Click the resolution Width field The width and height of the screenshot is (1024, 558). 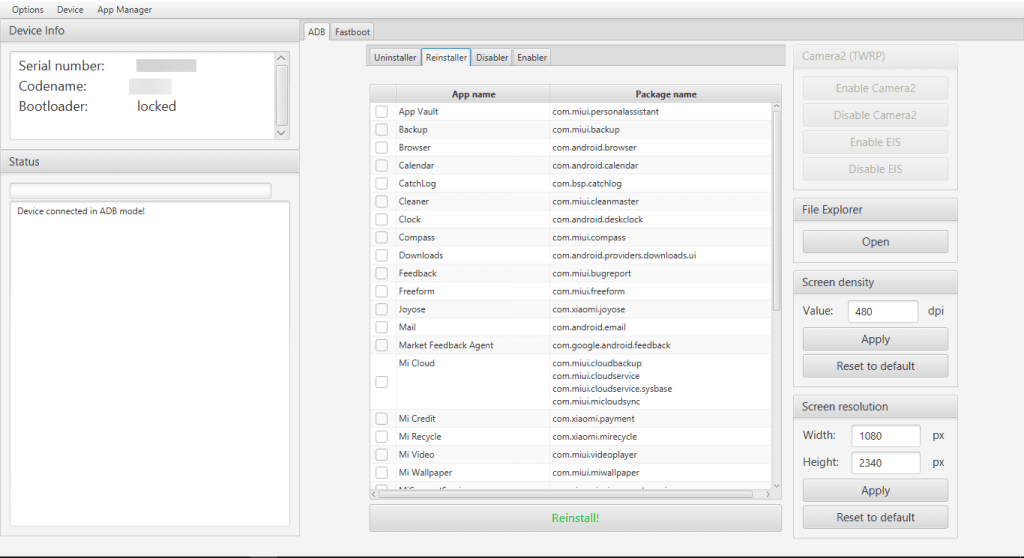tap(886, 436)
